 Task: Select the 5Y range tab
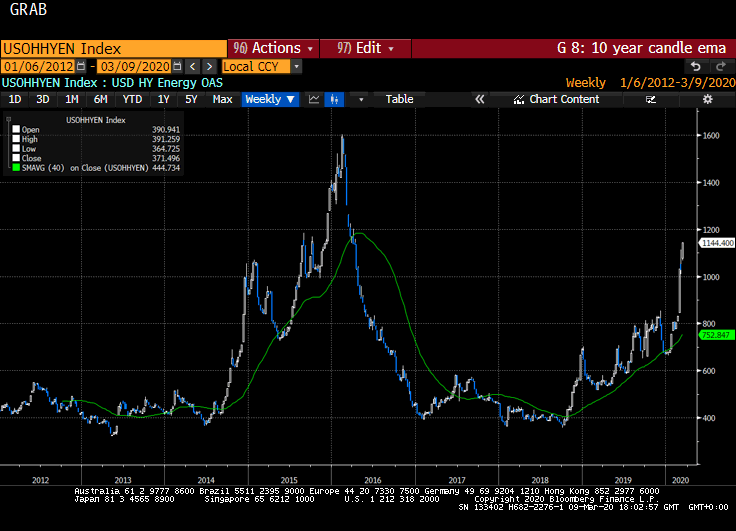pos(191,100)
